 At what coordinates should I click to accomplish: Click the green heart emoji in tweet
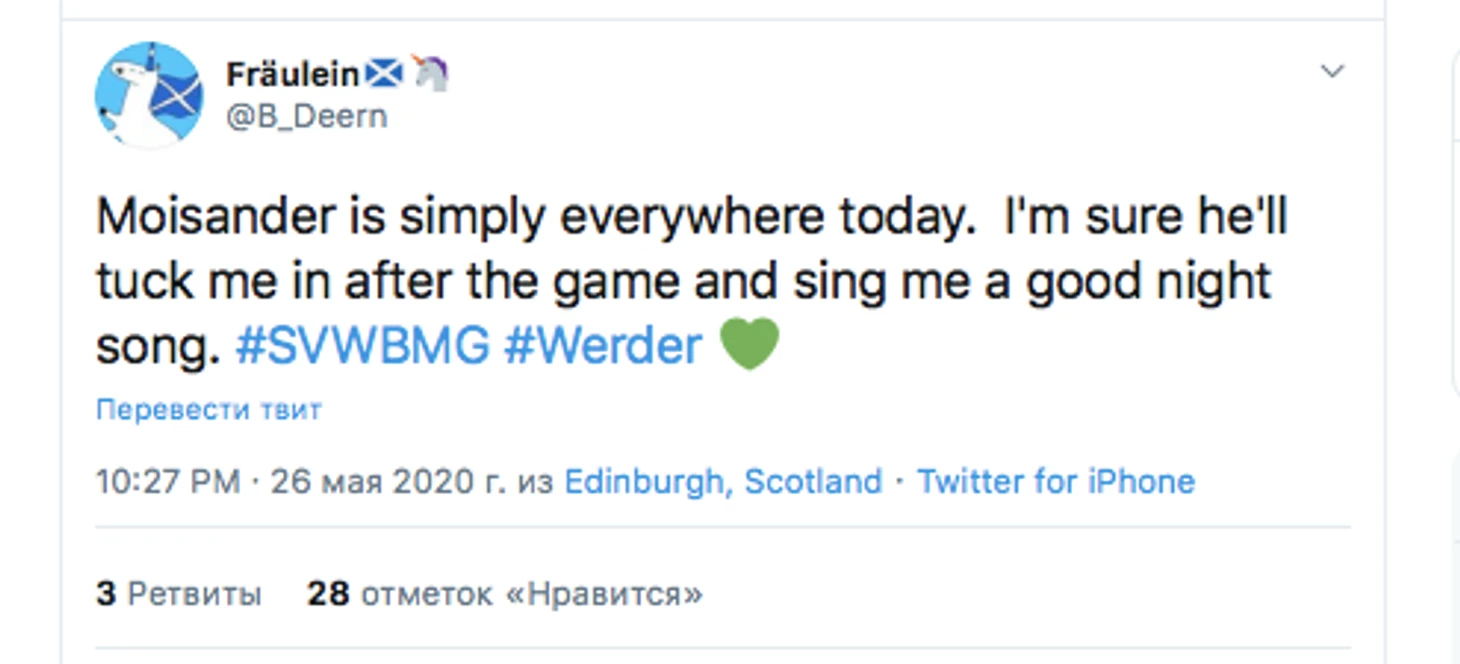749,345
